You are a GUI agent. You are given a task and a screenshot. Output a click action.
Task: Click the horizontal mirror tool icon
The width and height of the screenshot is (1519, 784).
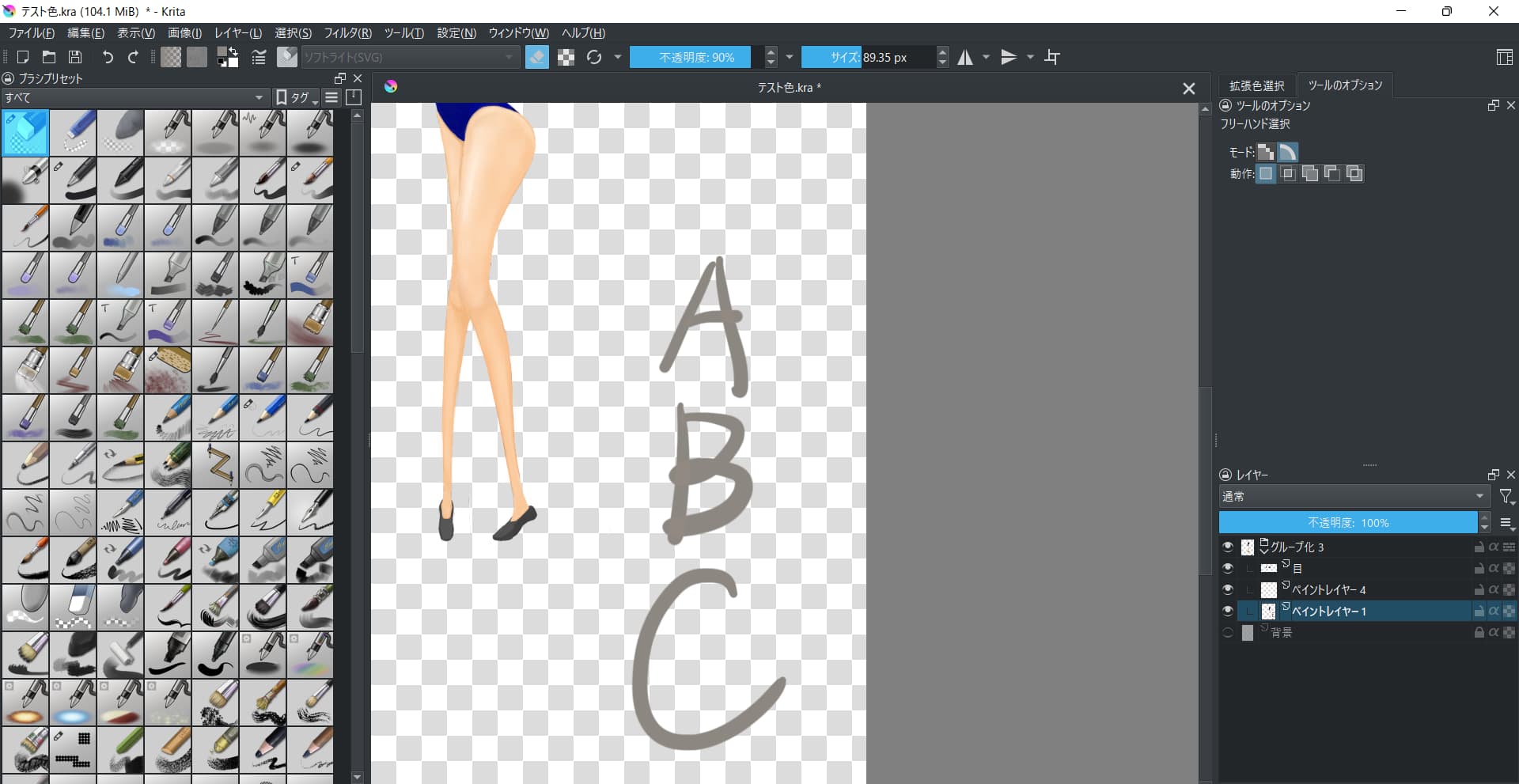tap(965, 57)
